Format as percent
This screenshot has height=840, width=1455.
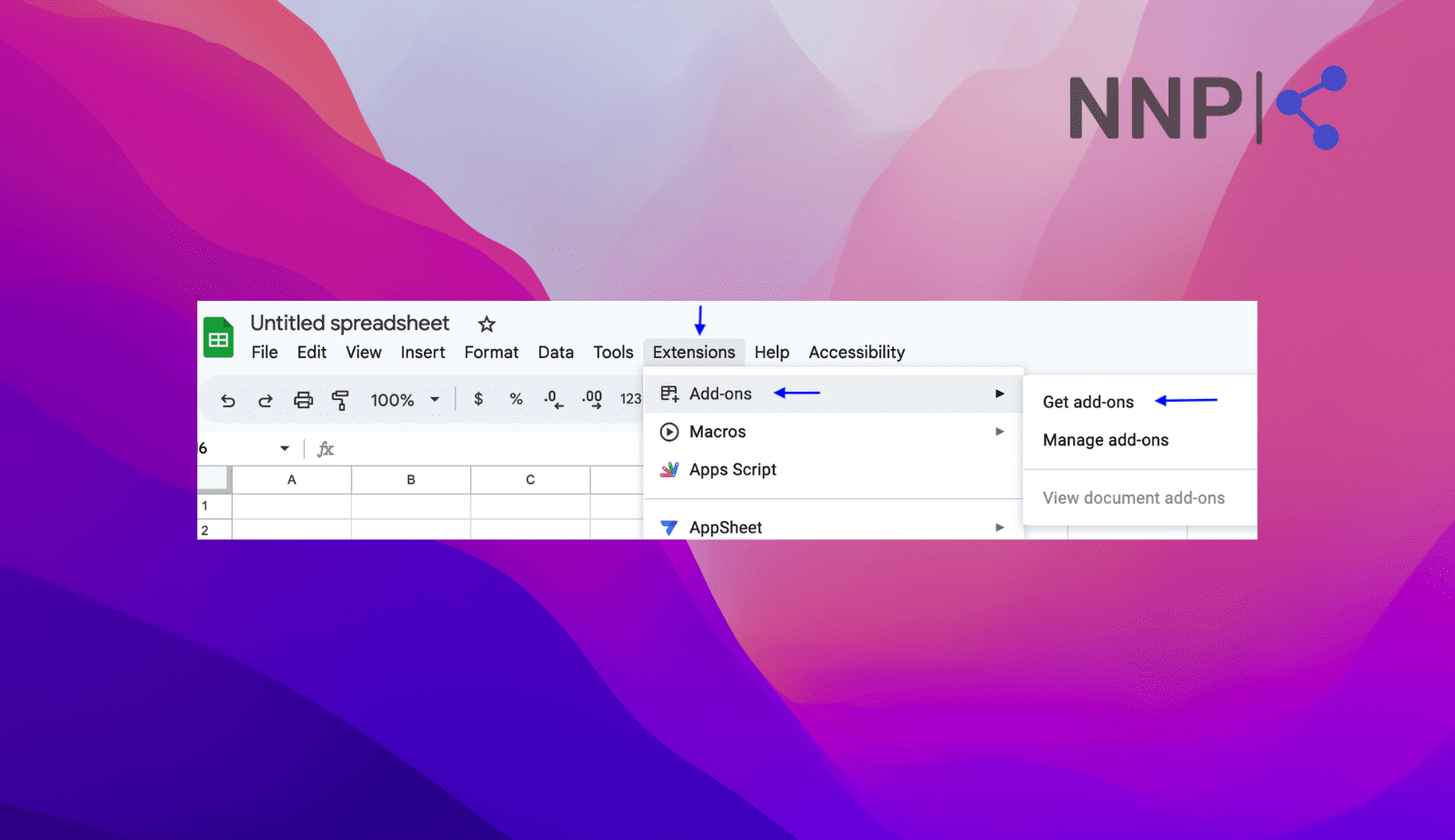pos(516,399)
